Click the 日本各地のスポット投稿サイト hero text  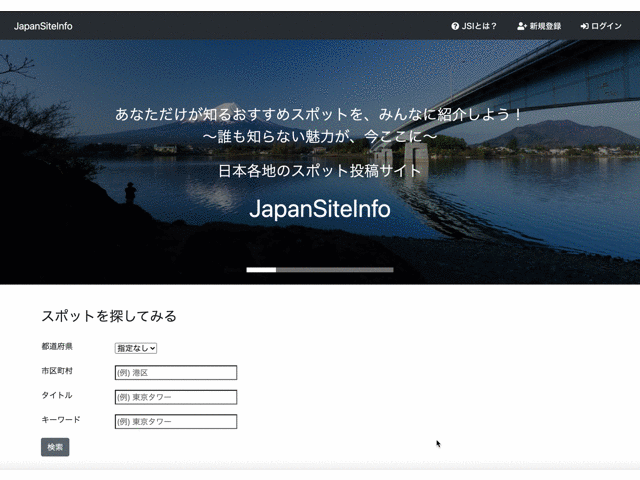coord(320,171)
